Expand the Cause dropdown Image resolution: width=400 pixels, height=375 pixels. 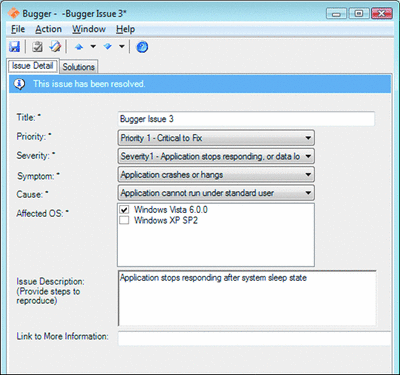click(216, 193)
